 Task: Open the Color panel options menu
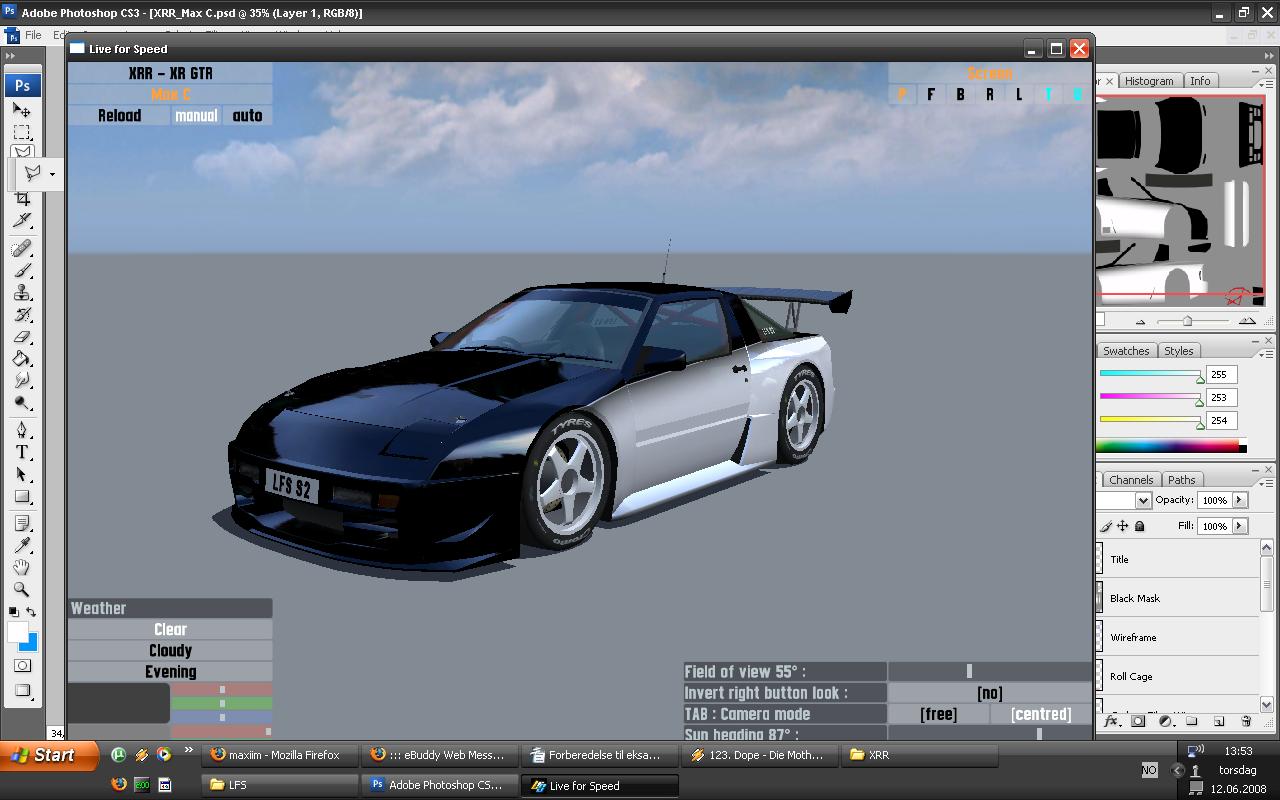[1267, 354]
